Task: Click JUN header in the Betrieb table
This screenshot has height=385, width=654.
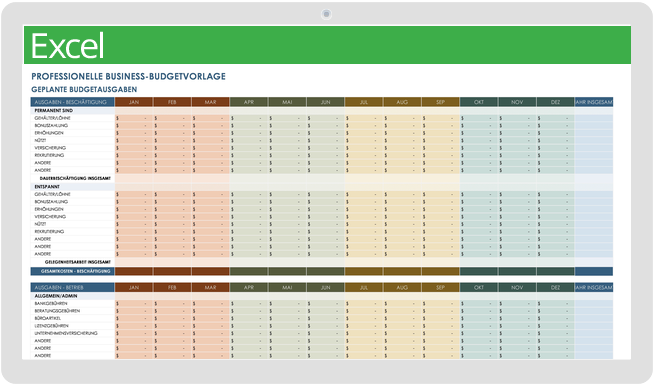Action: click(326, 288)
